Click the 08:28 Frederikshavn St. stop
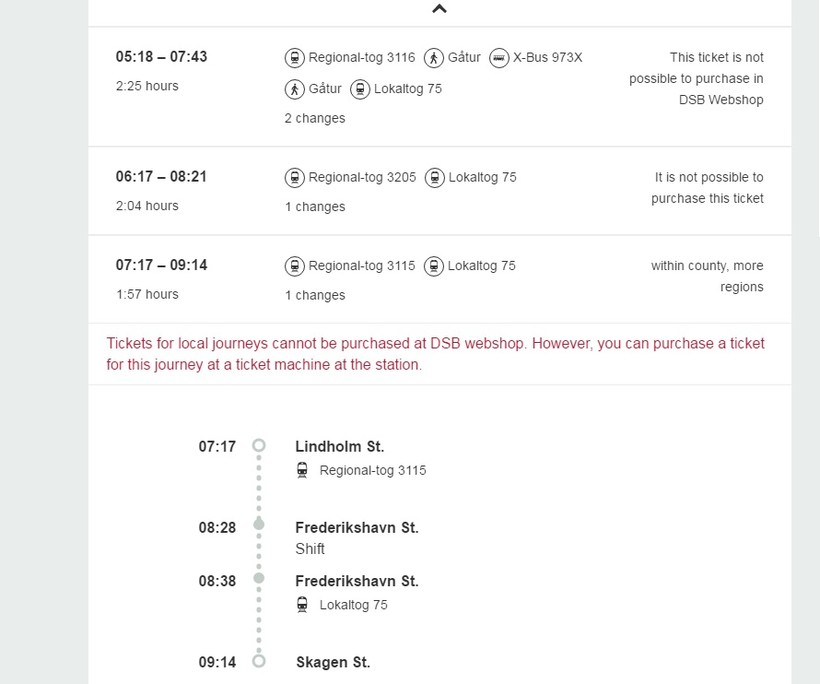This screenshot has height=684, width=820. pos(356,527)
